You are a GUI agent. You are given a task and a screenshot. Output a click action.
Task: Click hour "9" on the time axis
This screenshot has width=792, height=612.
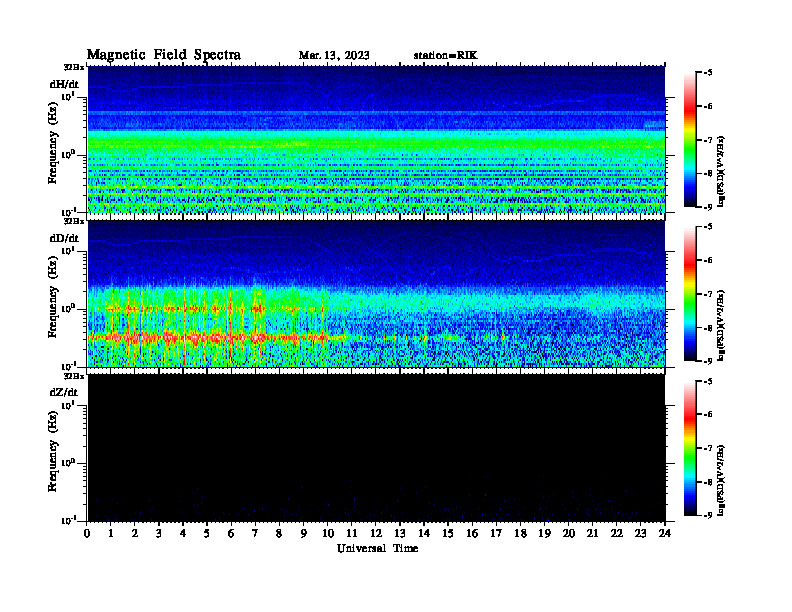coord(303,533)
